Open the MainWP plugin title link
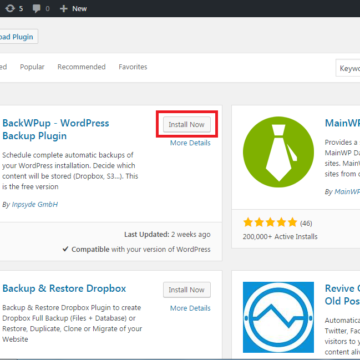 [x=342, y=123]
